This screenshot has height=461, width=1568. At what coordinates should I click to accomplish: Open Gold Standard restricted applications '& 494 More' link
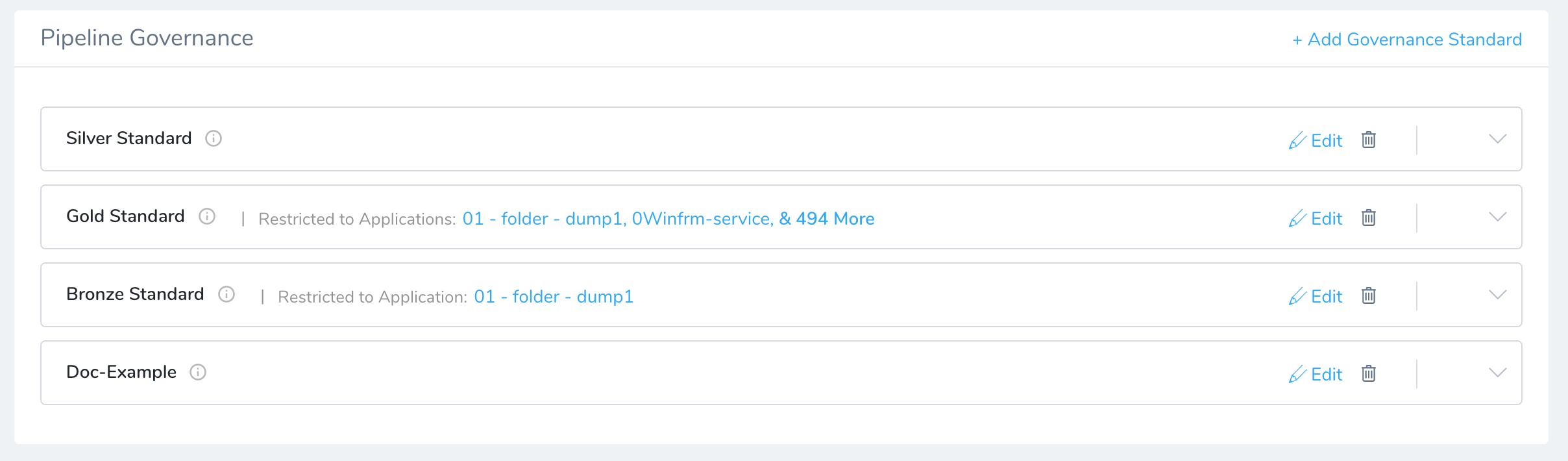[827, 219]
